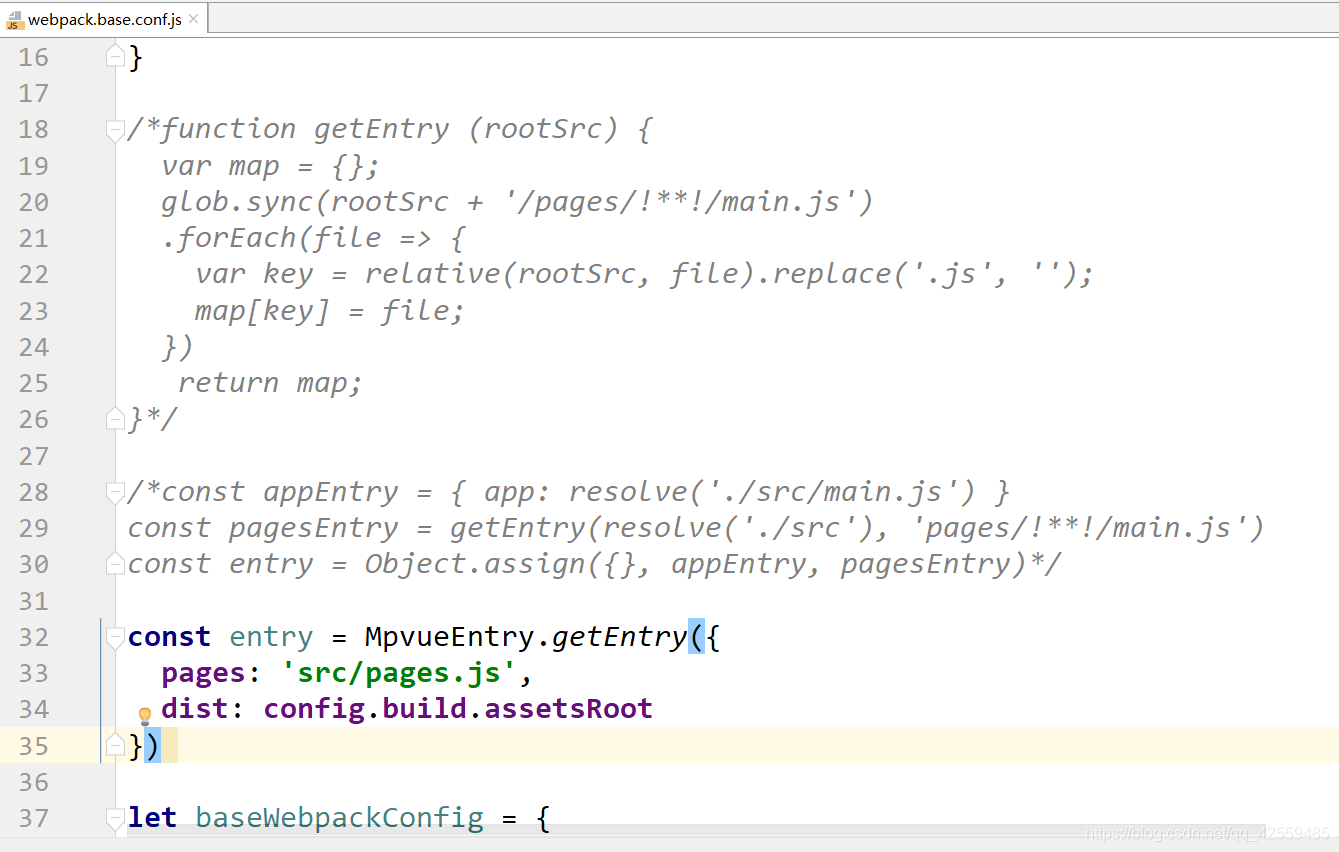Viewport: 1339px width, 852px height.
Task: Click the 'baseWebpackConfig' variable on line 37
Action: (339, 818)
